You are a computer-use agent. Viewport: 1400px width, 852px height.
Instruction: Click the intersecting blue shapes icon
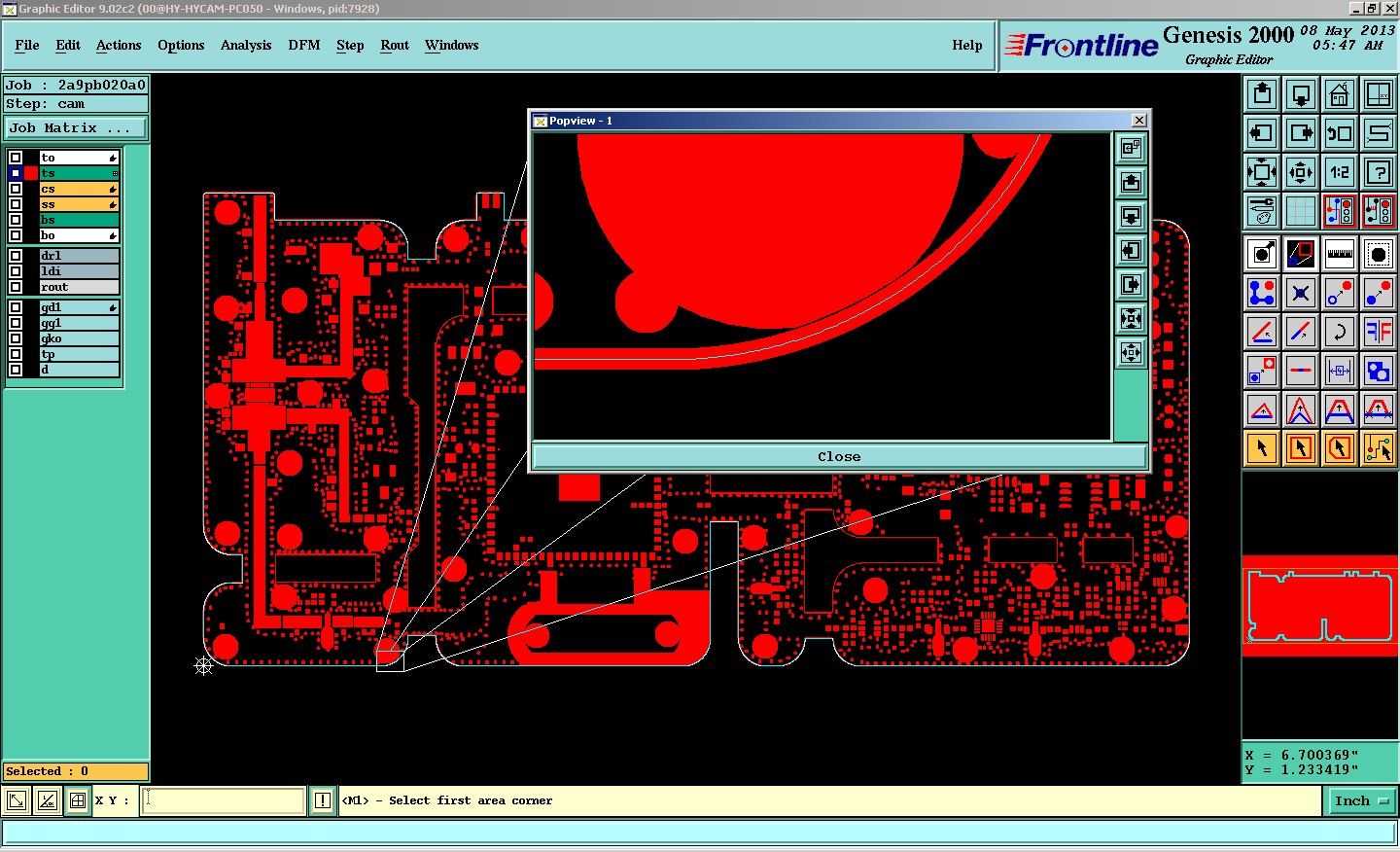[1379, 371]
